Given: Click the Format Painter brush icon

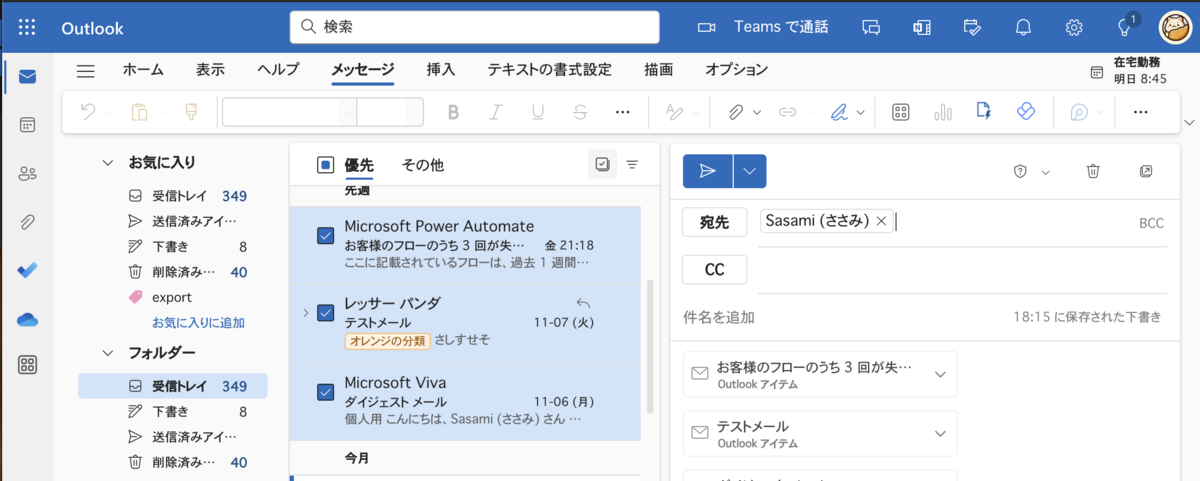Looking at the screenshot, I should point(190,112).
